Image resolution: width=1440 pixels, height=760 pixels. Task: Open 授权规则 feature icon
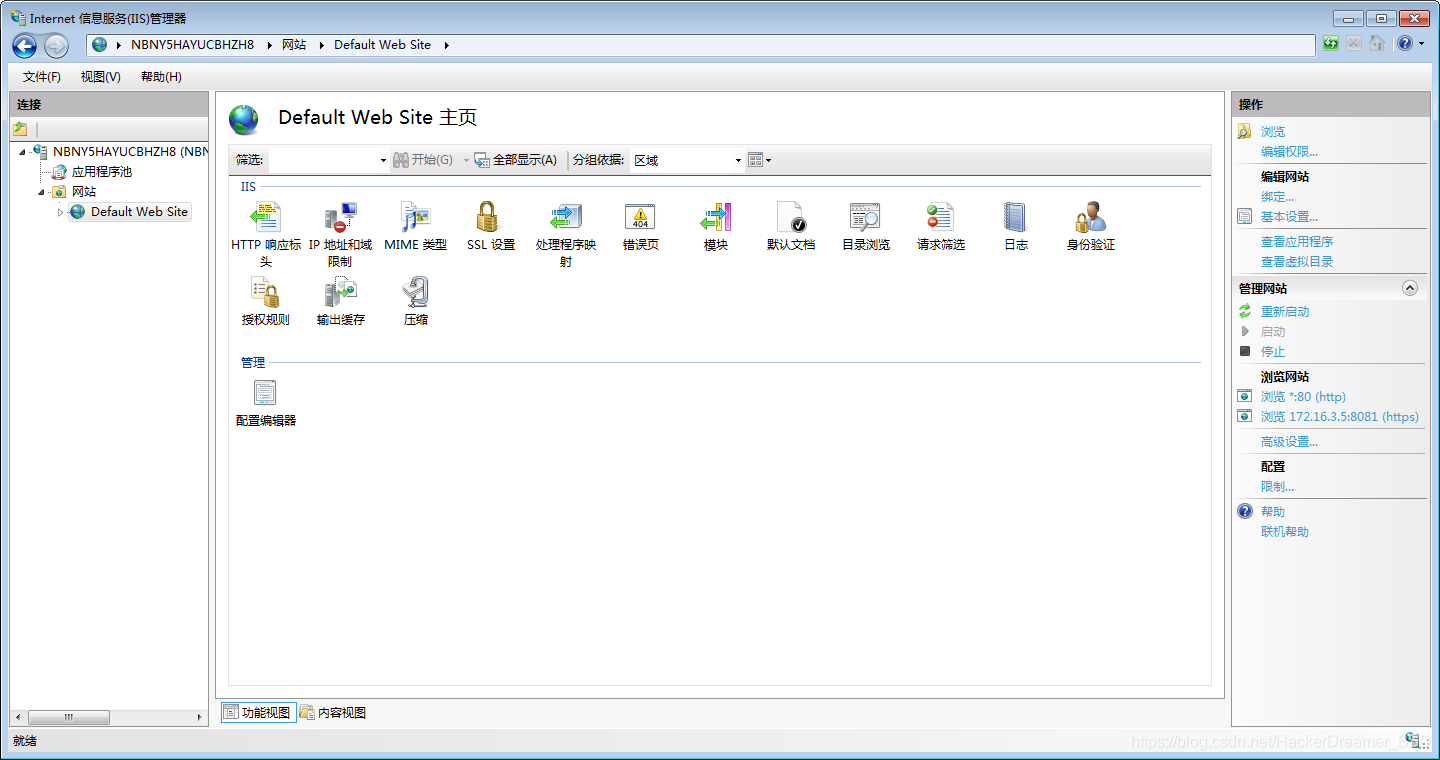265,293
